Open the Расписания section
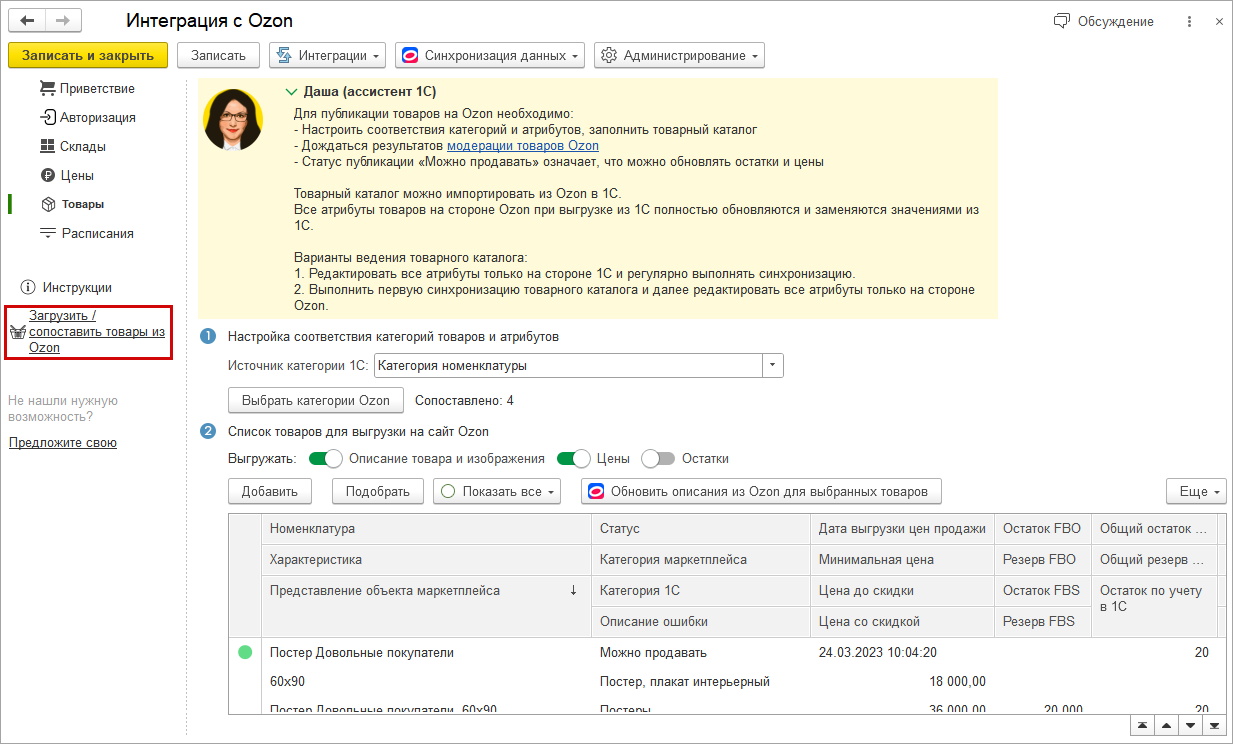 tap(87, 233)
